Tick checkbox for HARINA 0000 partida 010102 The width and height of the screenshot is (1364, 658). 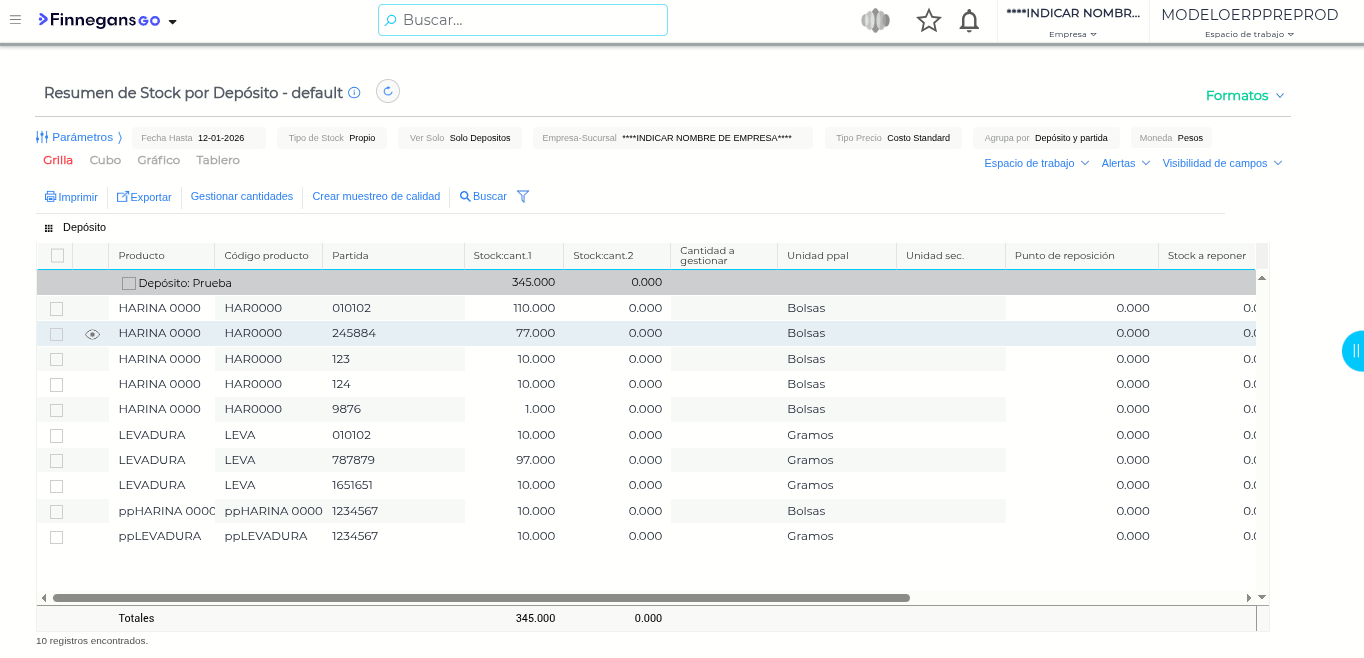57,309
